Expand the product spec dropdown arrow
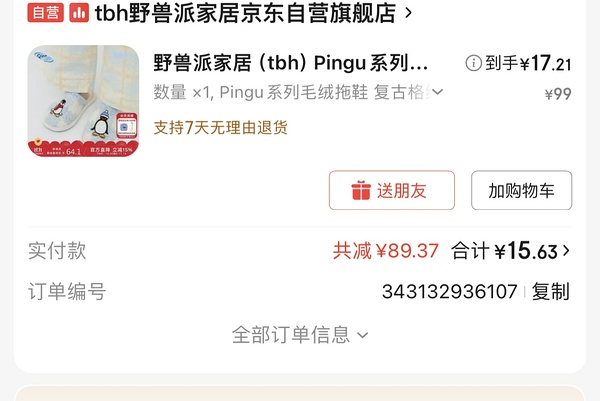The image size is (600, 401). (437, 92)
